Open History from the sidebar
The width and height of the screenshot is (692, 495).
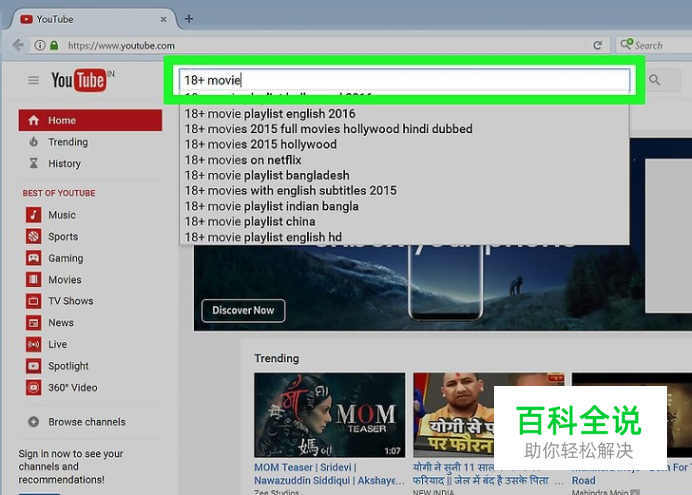coord(64,164)
